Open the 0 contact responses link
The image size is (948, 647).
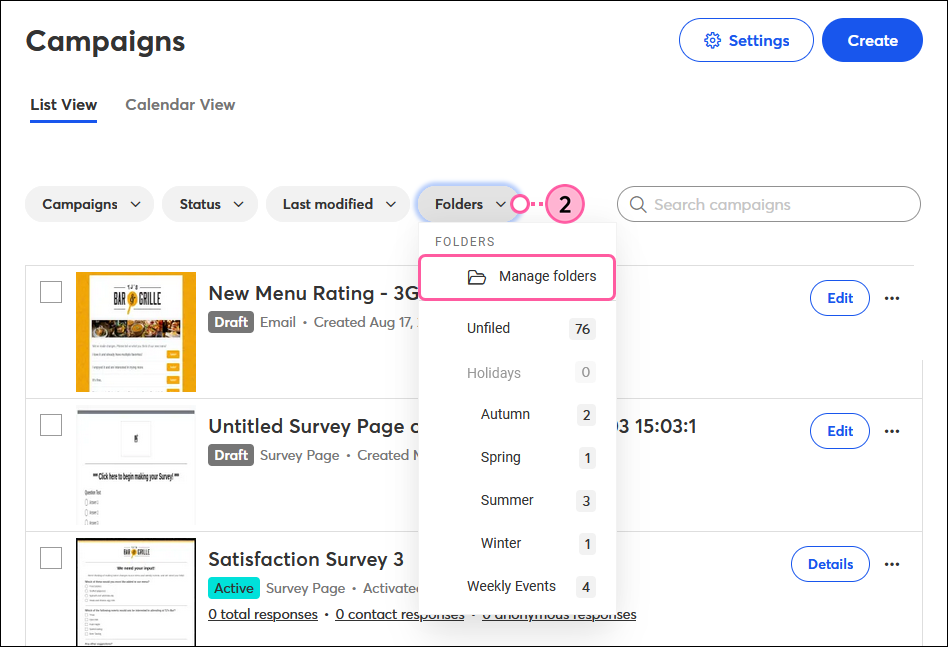tap(400, 614)
